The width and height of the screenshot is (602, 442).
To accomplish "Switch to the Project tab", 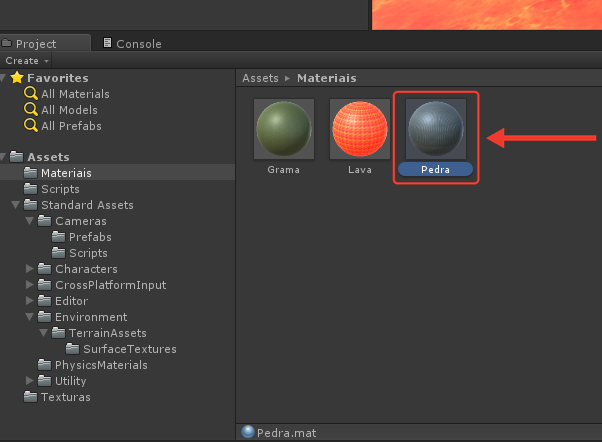I will pos(45,43).
